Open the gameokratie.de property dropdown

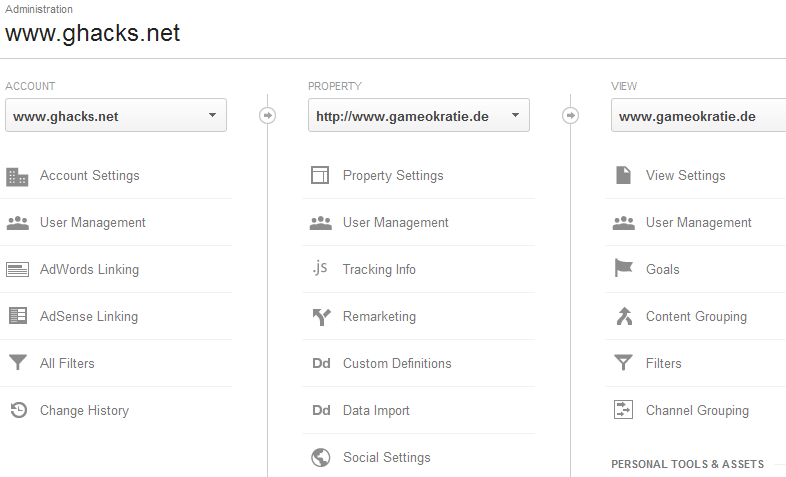click(418, 116)
